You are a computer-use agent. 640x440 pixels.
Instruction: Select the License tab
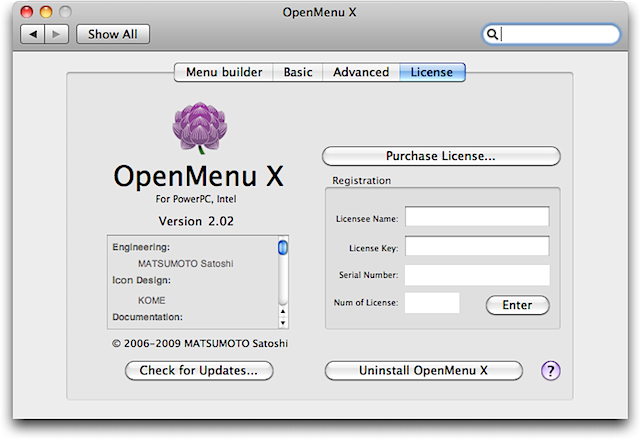[x=432, y=72]
